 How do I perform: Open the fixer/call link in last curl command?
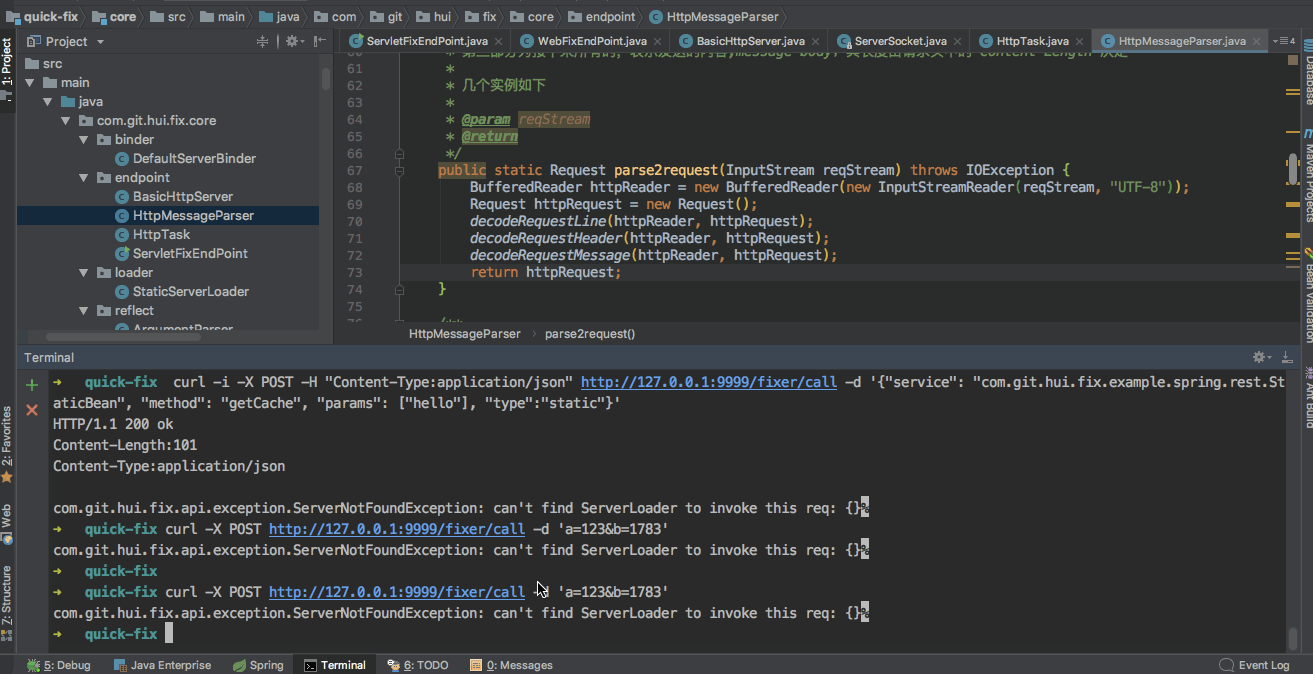(397, 592)
